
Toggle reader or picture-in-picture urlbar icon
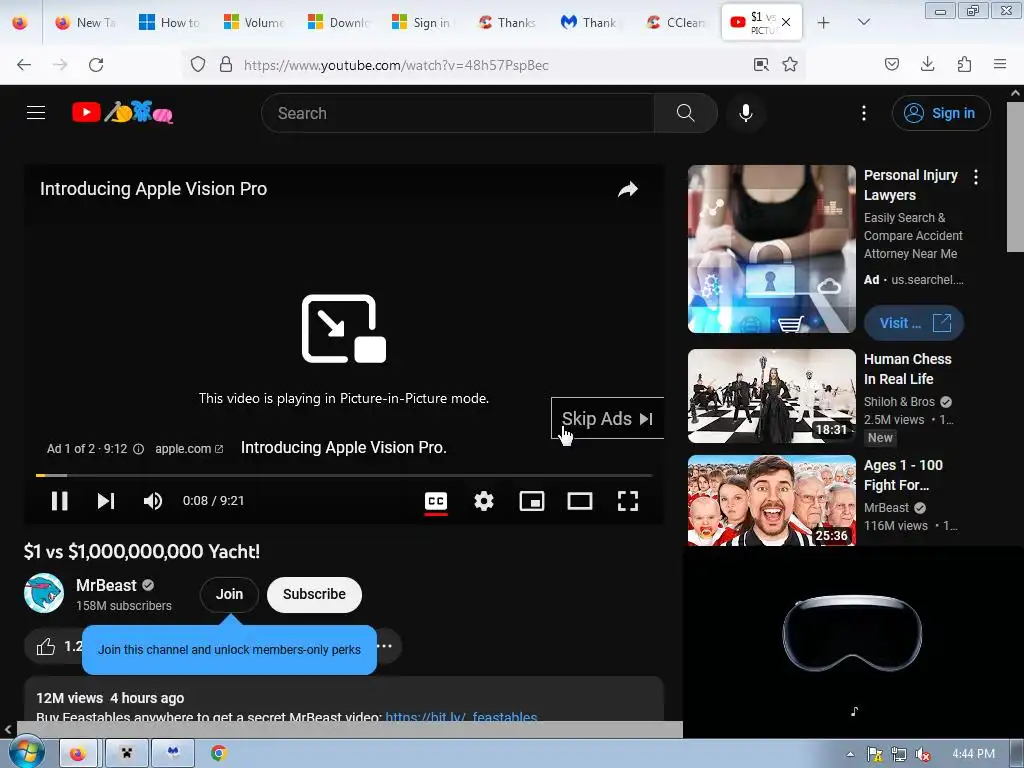(x=761, y=65)
